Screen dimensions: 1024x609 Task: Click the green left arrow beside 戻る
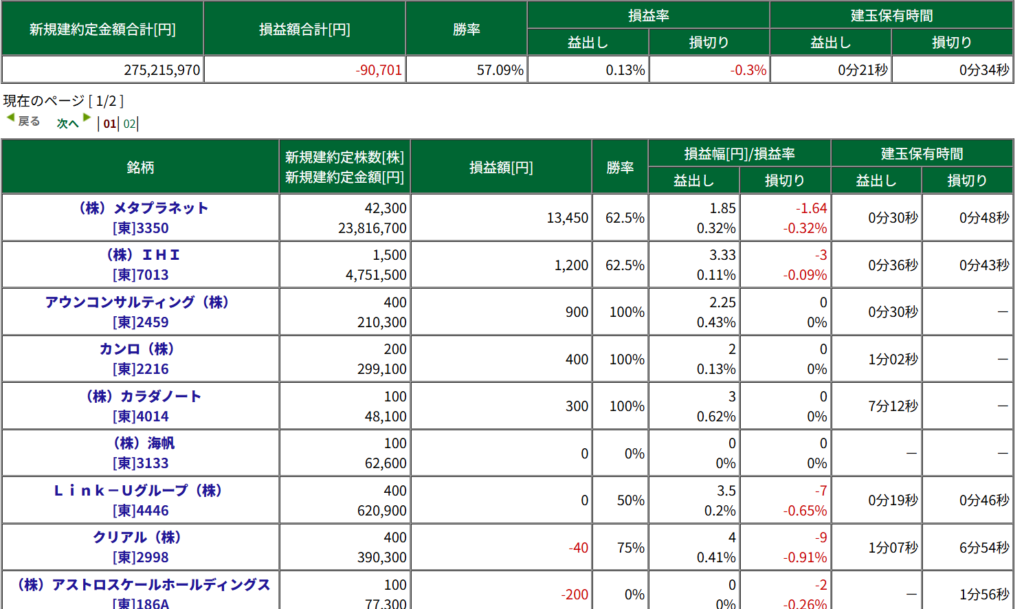coord(10,118)
